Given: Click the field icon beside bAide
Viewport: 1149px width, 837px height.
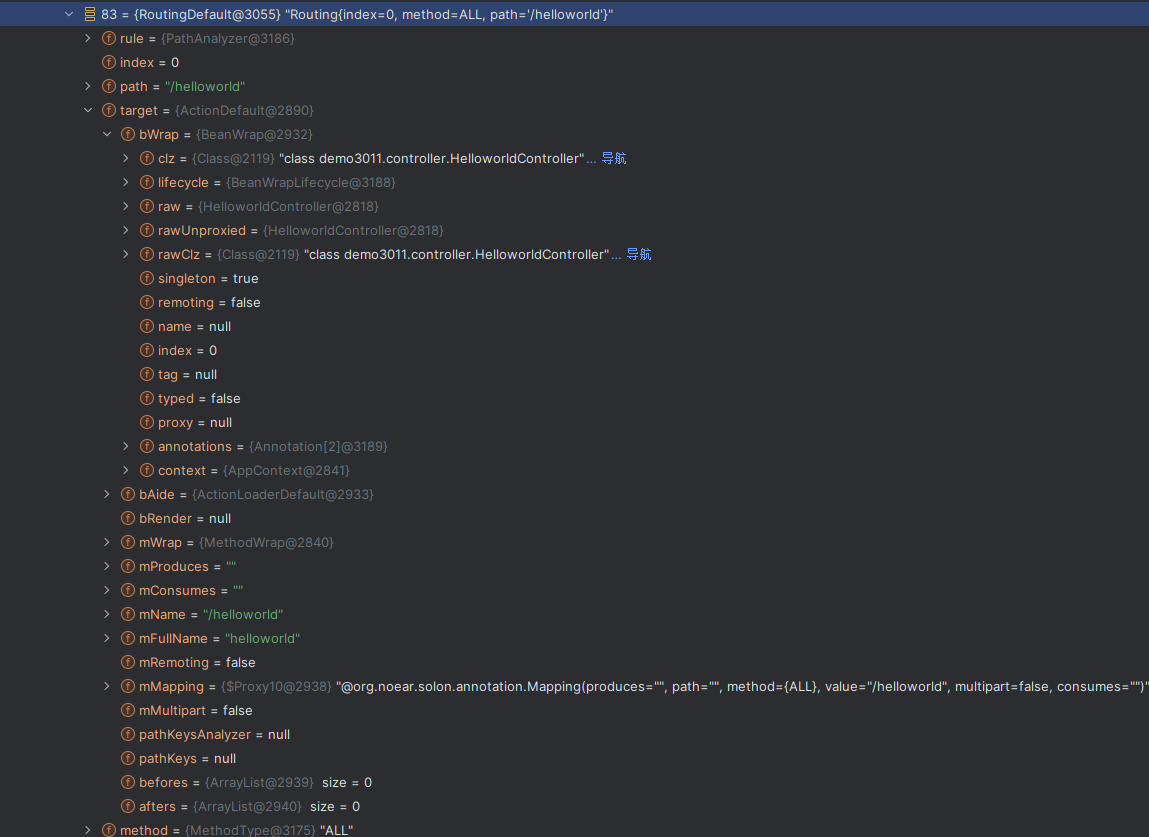Looking at the screenshot, I should [x=128, y=494].
